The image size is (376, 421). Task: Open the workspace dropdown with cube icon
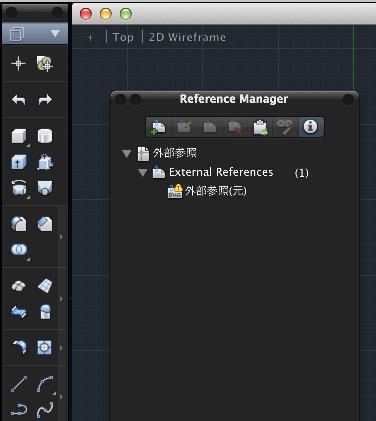tap(35, 34)
